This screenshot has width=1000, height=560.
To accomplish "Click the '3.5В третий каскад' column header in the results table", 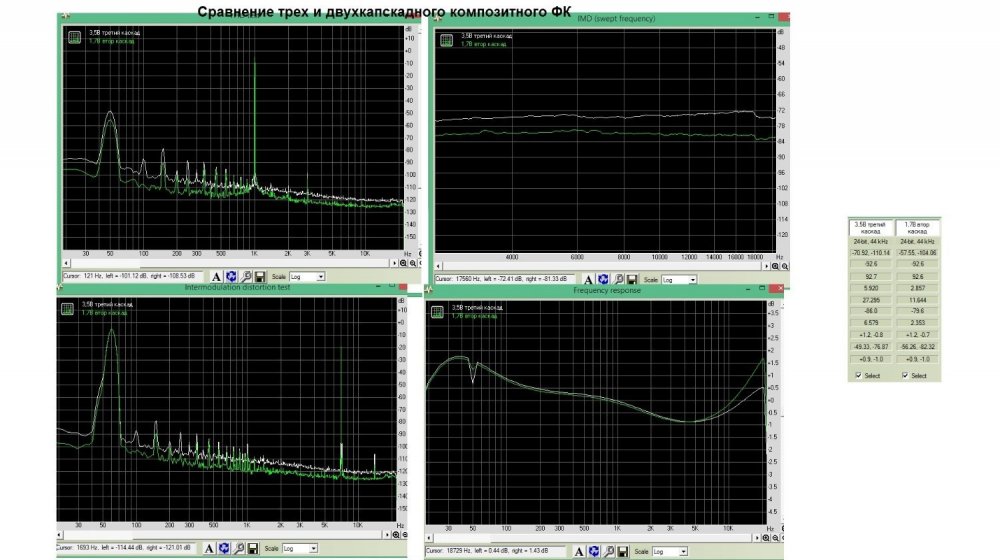I will tap(871, 228).
